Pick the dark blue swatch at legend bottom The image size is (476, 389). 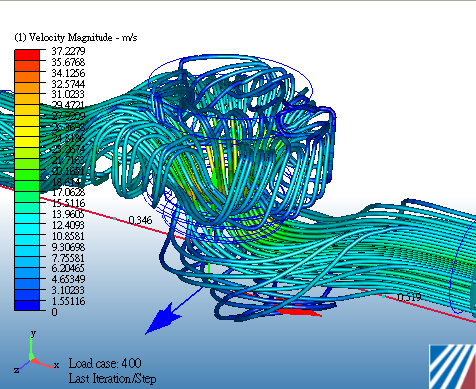[27, 305]
